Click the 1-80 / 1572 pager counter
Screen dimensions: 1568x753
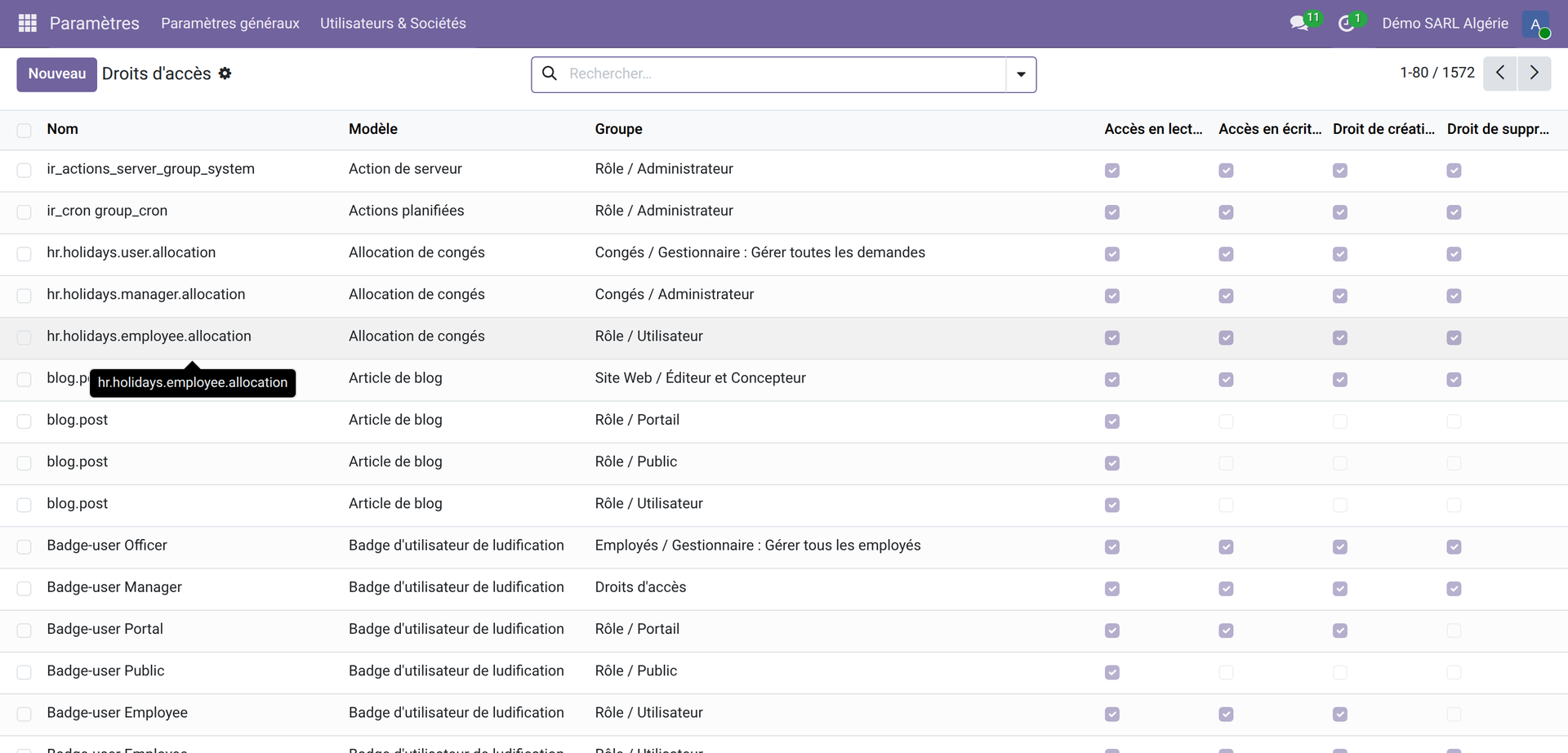[x=1437, y=73]
